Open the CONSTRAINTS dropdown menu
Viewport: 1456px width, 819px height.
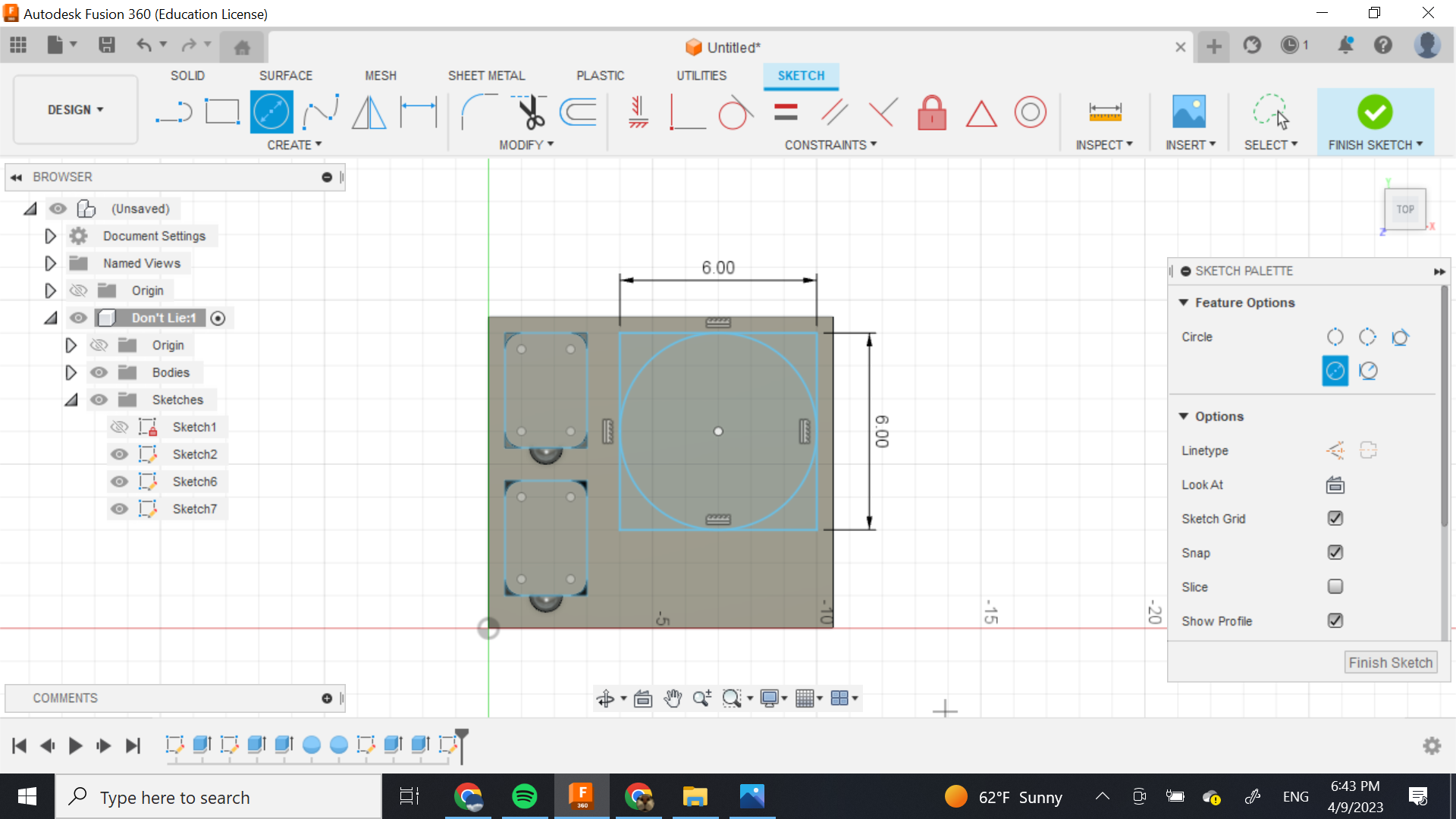[830, 145]
